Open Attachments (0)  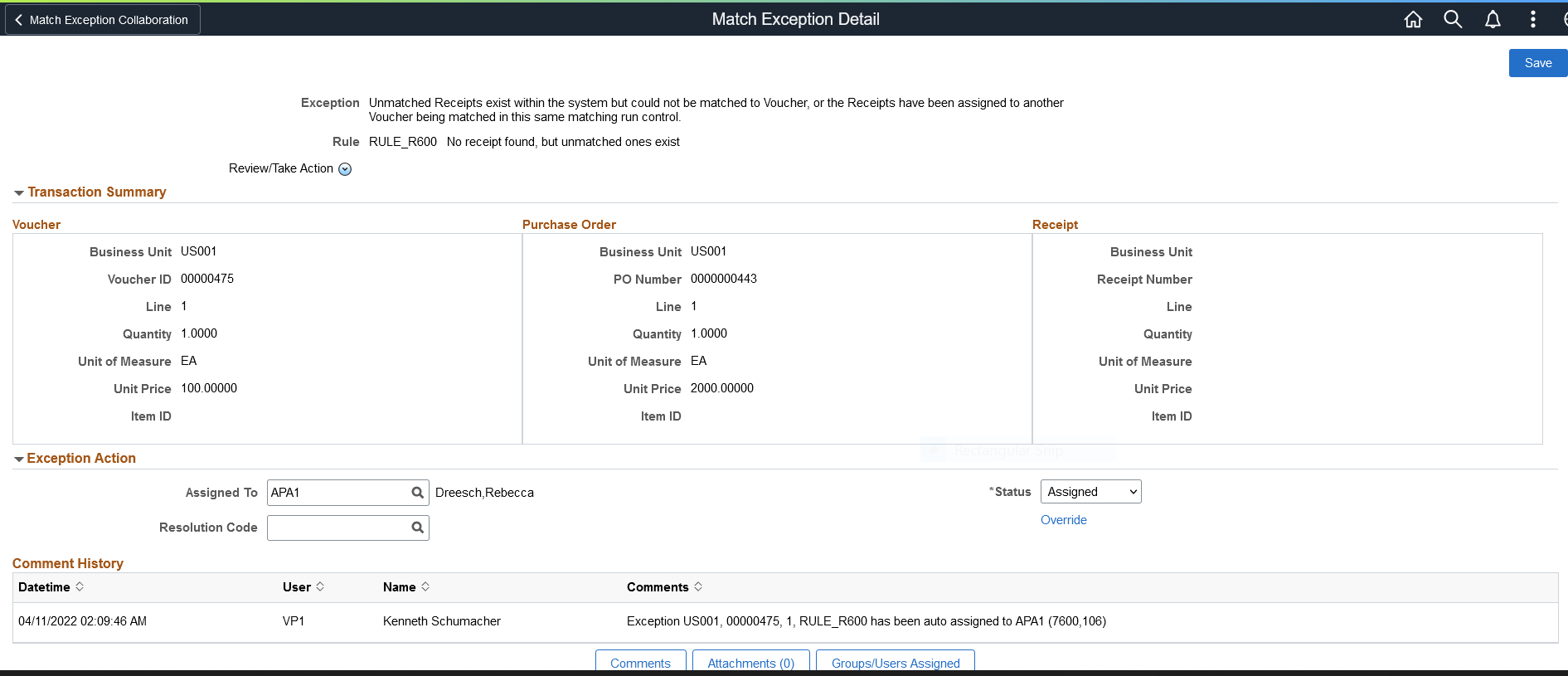(x=750, y=663)
